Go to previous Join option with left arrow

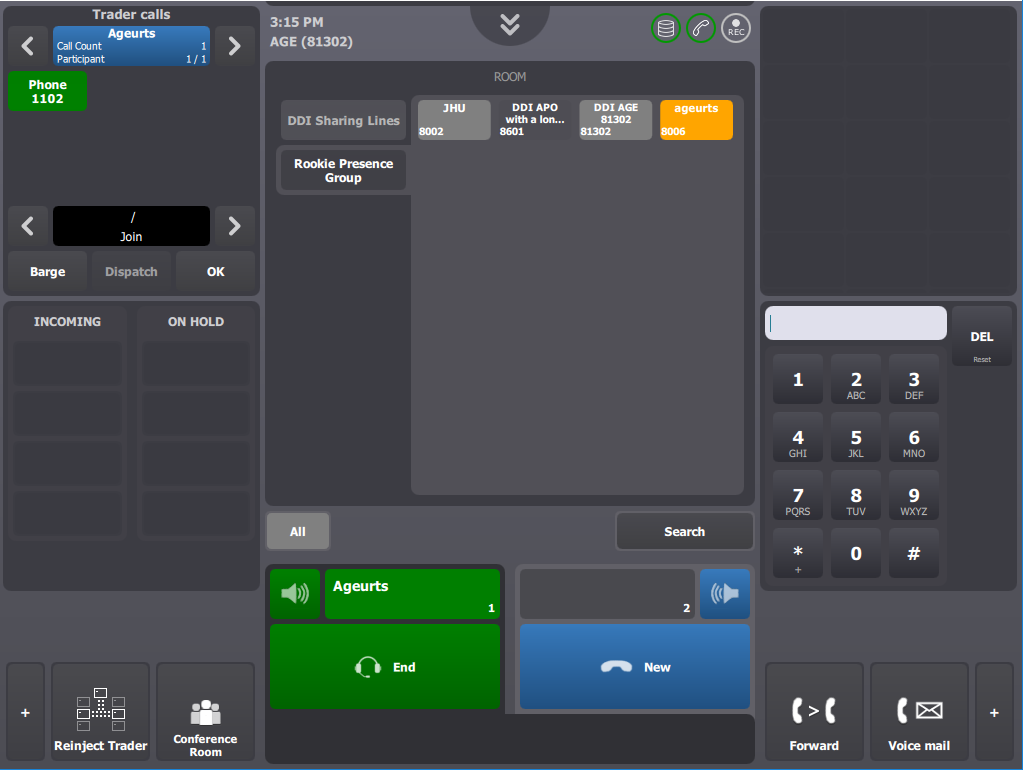pyautogui.click(x=27, y=226)
